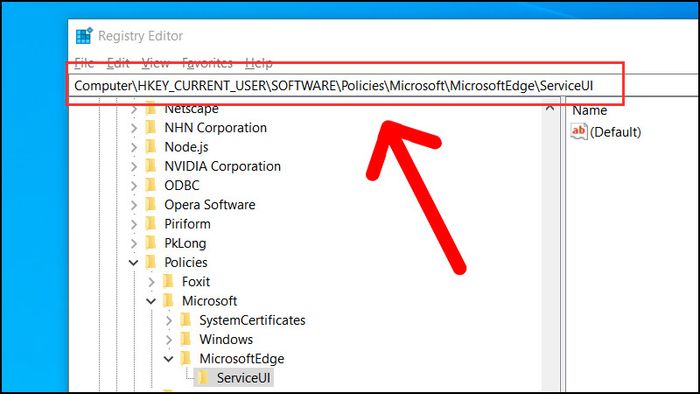The image size is (700, 394).
Task: Expand the NVIDIA Corporation key
Action: (134, 166)
